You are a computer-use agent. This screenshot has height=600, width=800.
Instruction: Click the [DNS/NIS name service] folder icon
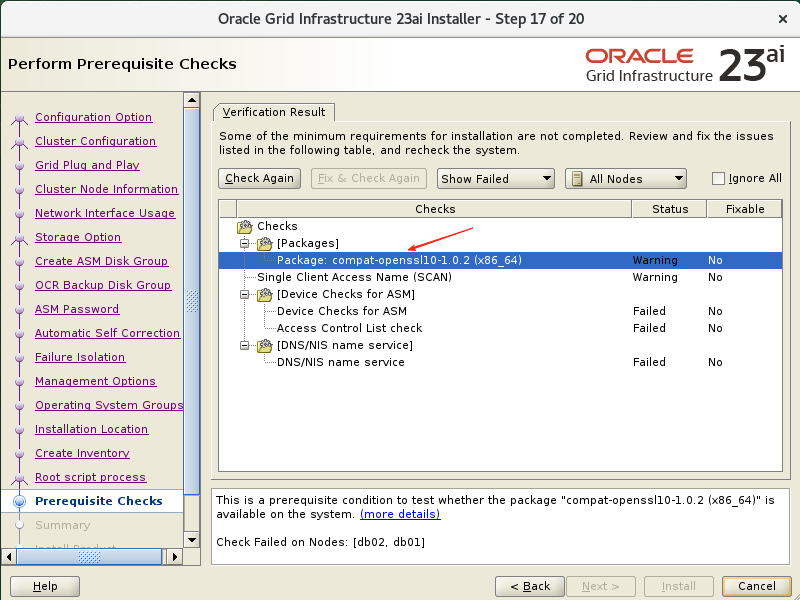tap(264, 345)
